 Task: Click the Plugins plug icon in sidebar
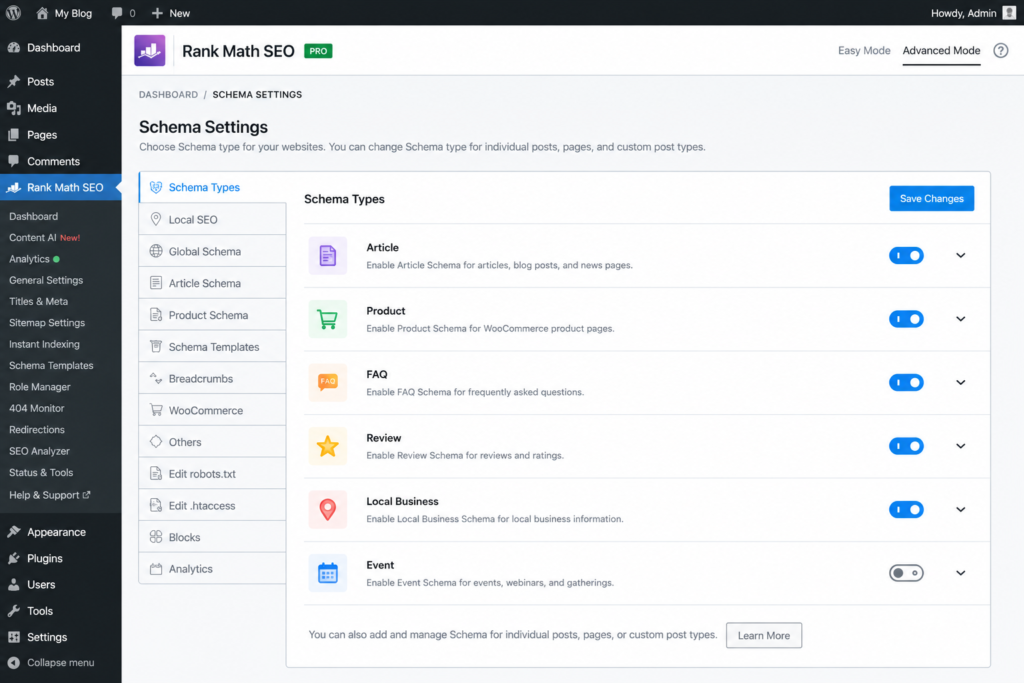14,558
